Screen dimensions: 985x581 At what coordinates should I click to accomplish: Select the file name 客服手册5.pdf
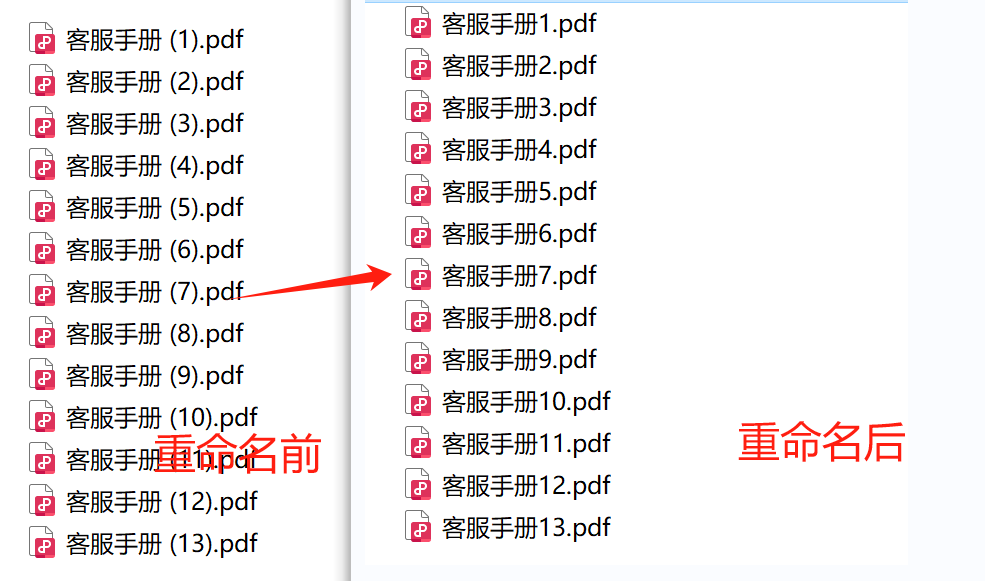520,192
